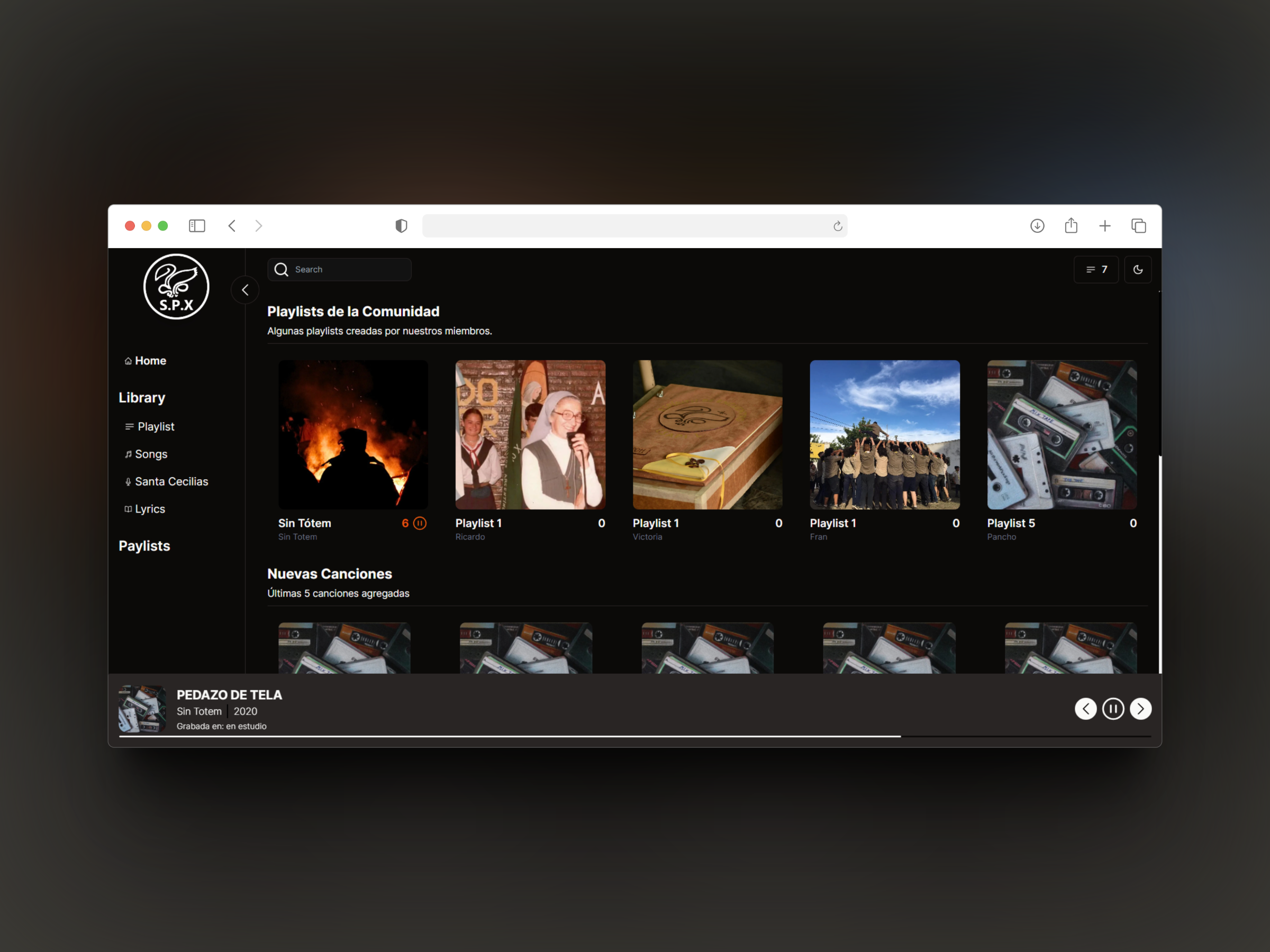1270x952 pixels.
Task: Toggle dark mode moon icon
Action: [1137, 269]
